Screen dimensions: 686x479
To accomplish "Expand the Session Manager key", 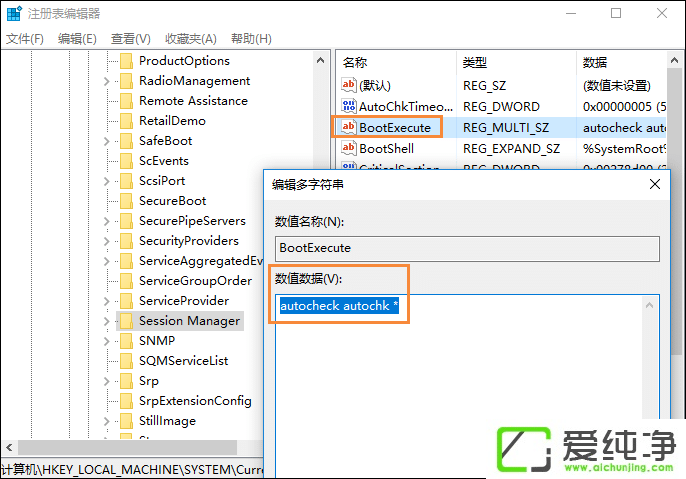I will [x=107, y=321].
